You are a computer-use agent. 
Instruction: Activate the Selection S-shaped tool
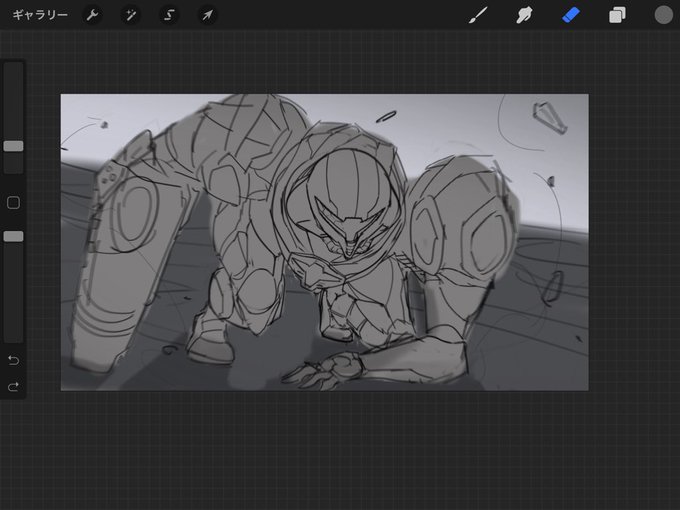169,15
